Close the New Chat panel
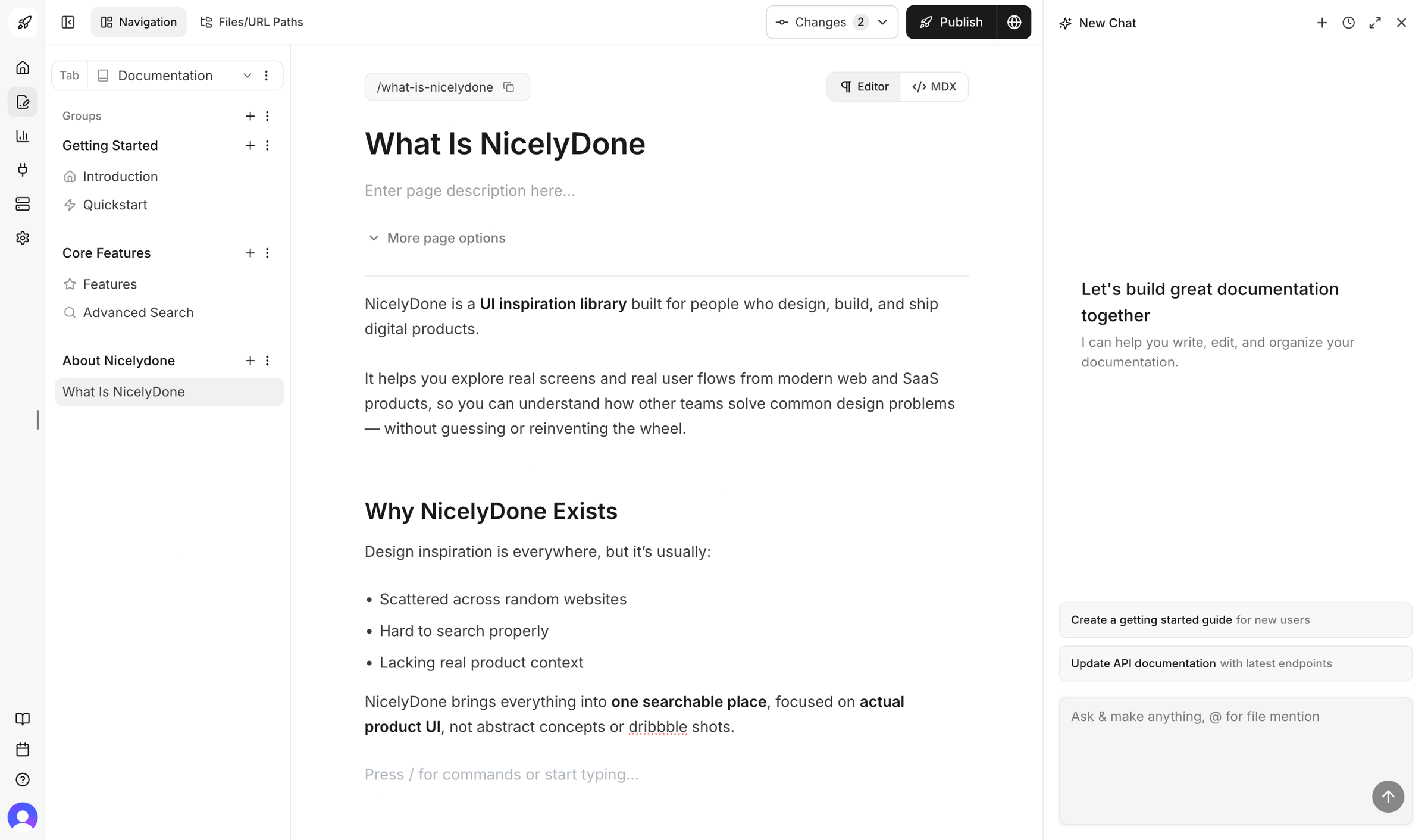 [1401, 23]
